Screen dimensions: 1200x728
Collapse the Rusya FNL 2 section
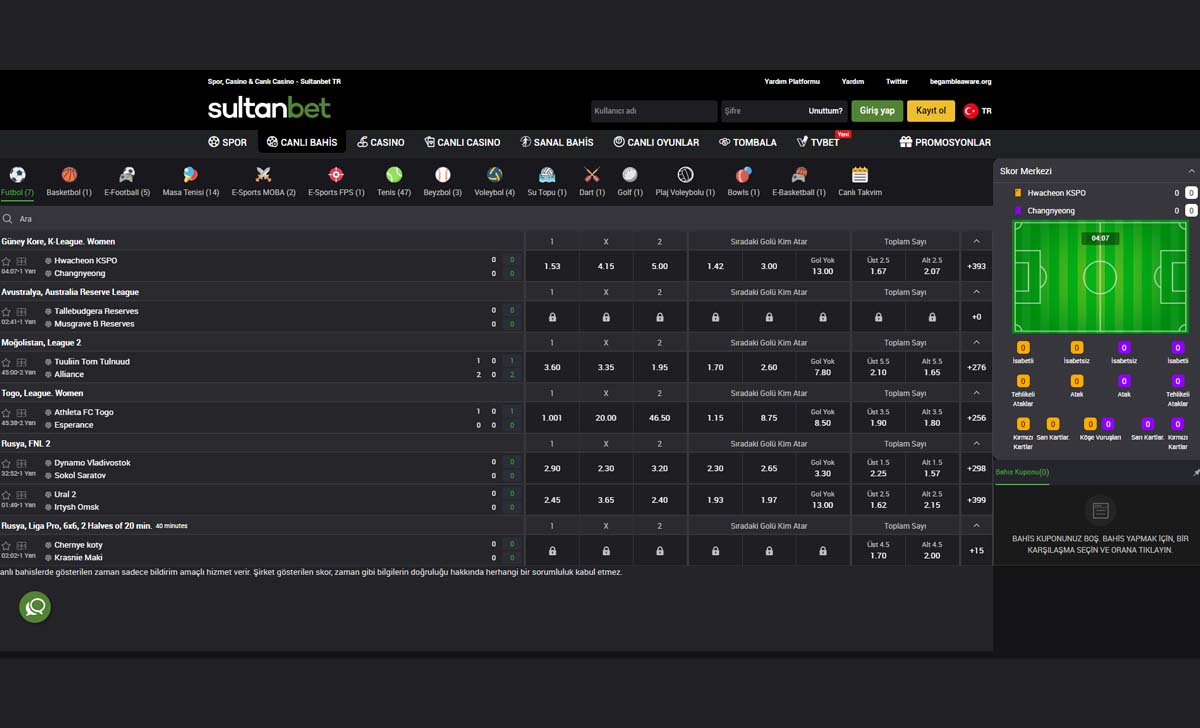(x=976, y=444)
